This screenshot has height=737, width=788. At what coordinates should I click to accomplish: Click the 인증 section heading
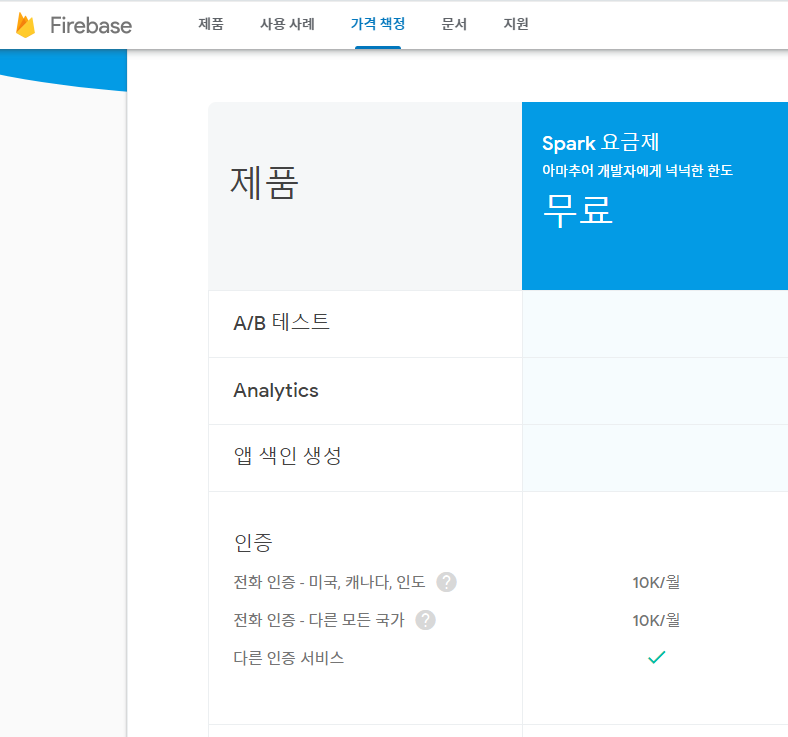coord(253,543)
